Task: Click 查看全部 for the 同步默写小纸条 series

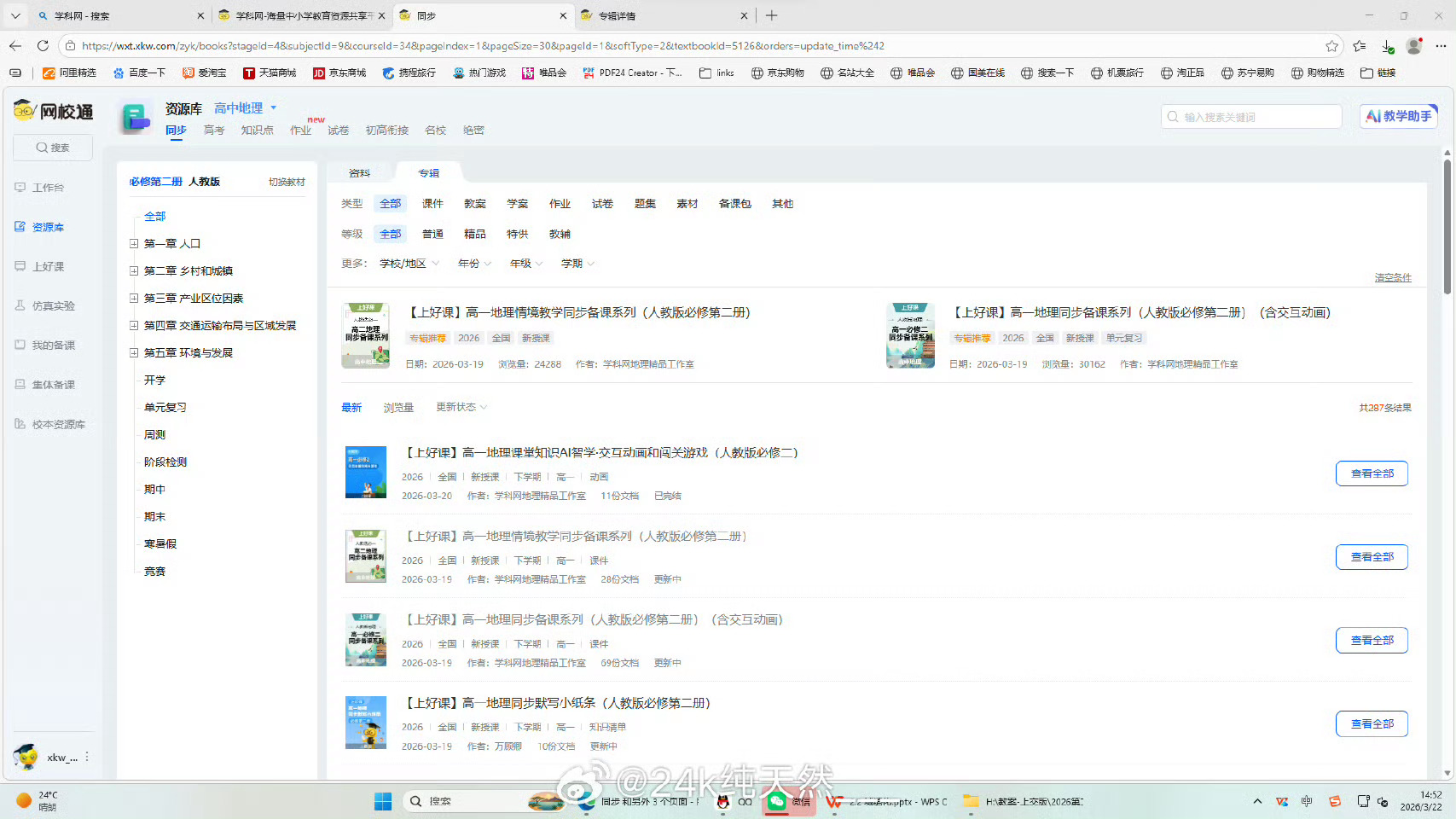Action: 1371,723
